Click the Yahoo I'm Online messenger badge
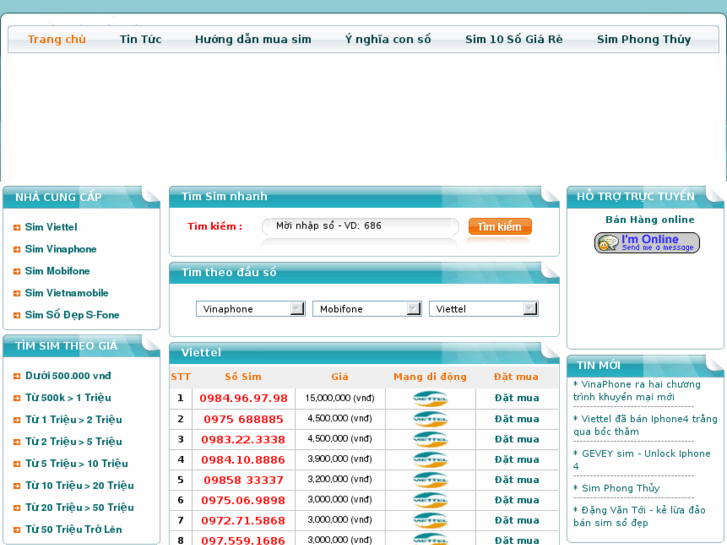 click(x=646, y=243)
